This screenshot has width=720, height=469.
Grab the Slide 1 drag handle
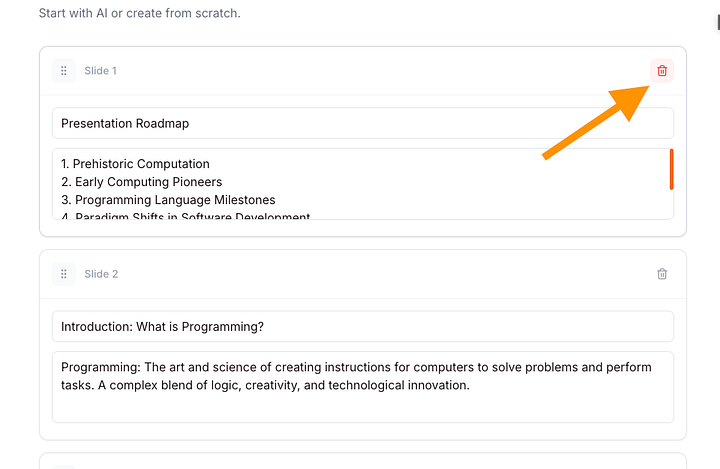click(64, 71)
